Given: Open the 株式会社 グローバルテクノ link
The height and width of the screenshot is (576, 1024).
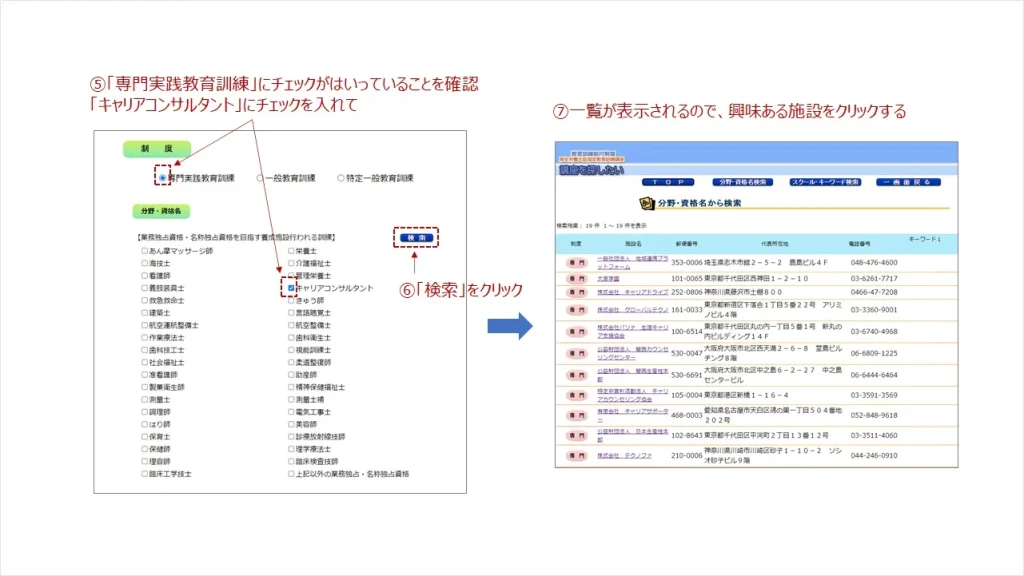Looking at the screenshot, I should [x=632, y=310].
